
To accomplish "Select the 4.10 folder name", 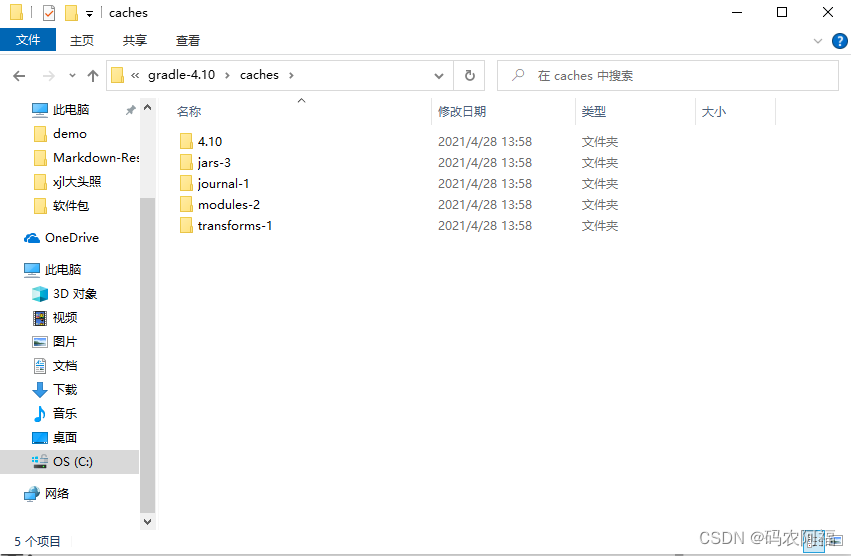I will [x=210, y=142].
